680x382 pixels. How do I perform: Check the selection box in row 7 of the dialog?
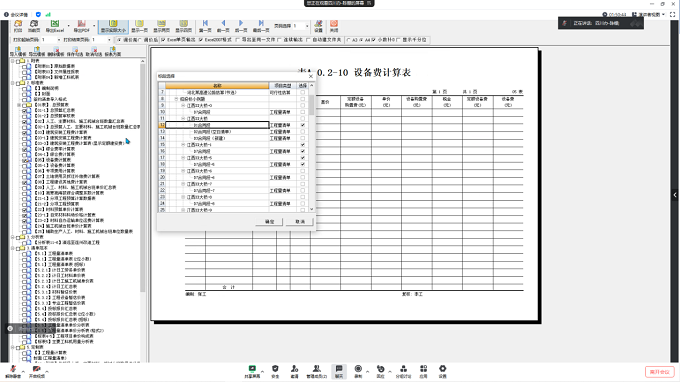click(303, 92)
